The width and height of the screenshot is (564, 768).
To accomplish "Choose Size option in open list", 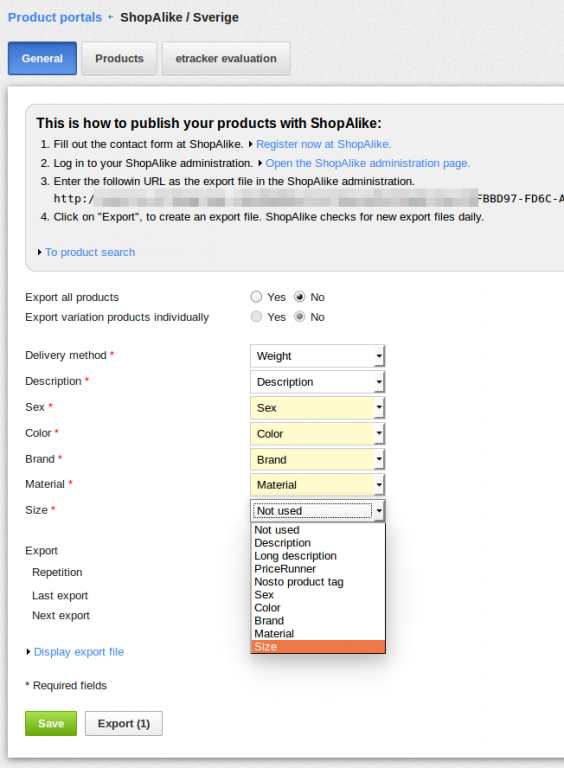I will coord(318,647).
